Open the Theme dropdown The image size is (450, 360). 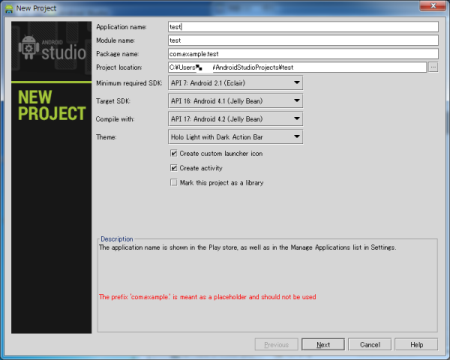(x=236, y=137)
